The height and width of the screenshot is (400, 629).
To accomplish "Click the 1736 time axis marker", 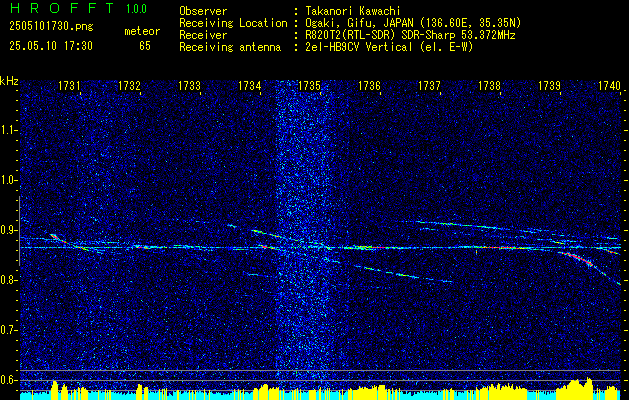I will click(369, 86).
